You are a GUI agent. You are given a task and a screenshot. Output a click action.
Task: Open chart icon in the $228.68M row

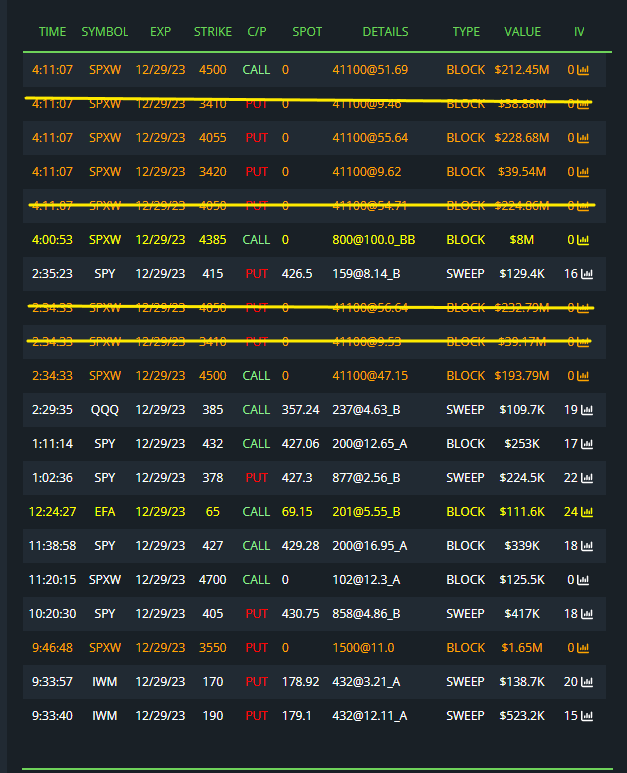coord(583,138)
